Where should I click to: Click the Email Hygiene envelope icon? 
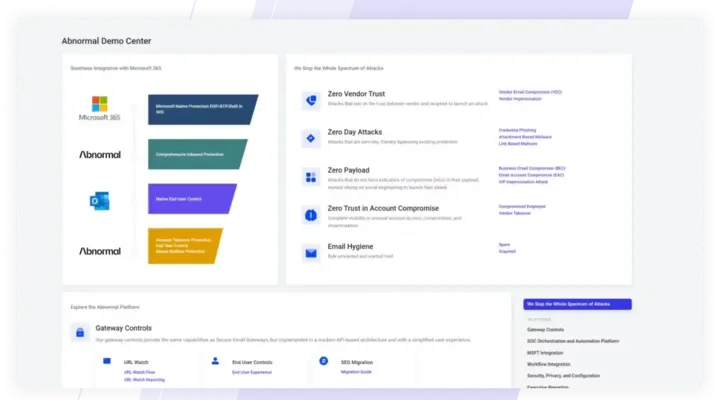coord(311,253)
